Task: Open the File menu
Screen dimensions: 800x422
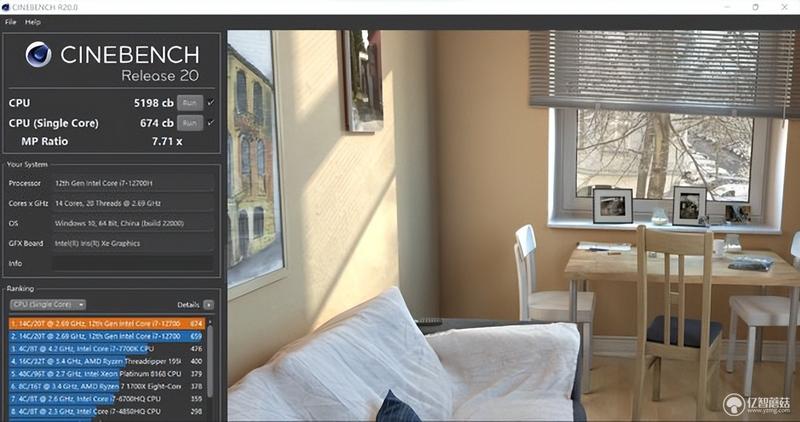Action: coord(10,22)
